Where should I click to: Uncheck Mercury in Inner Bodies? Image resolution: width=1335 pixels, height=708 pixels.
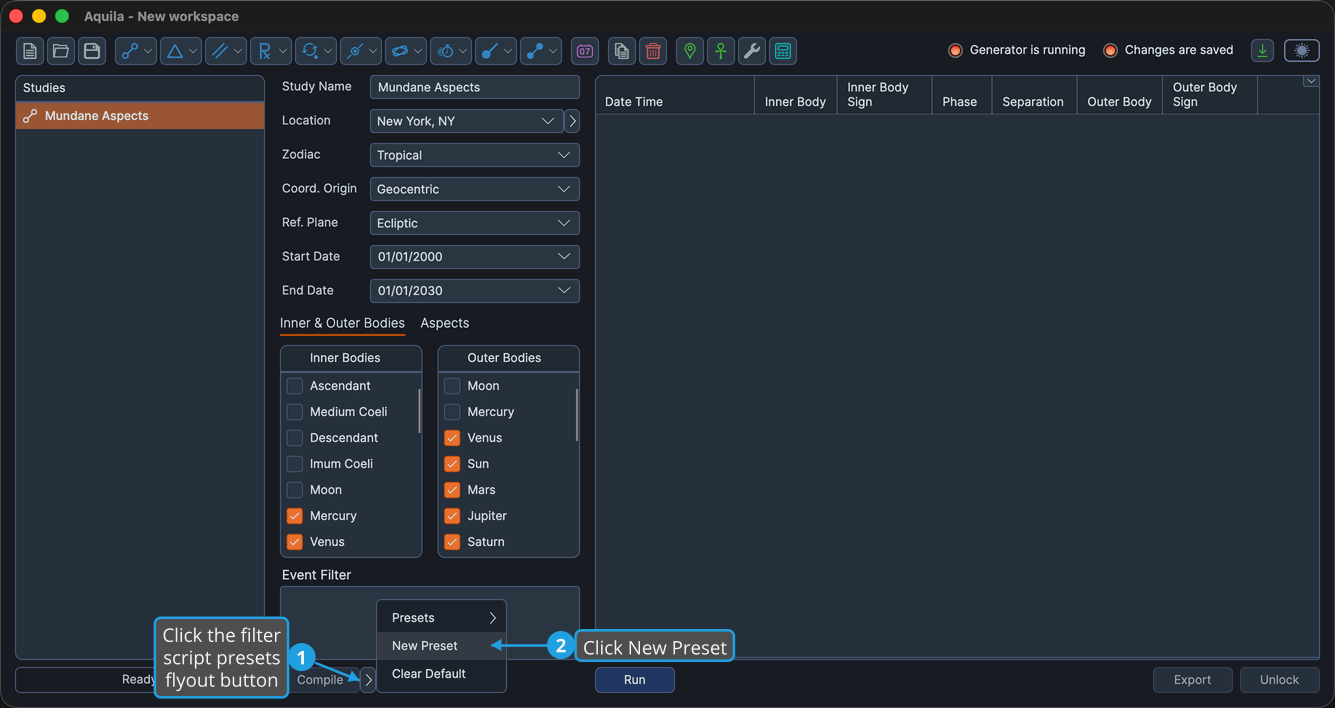point(294,516)
